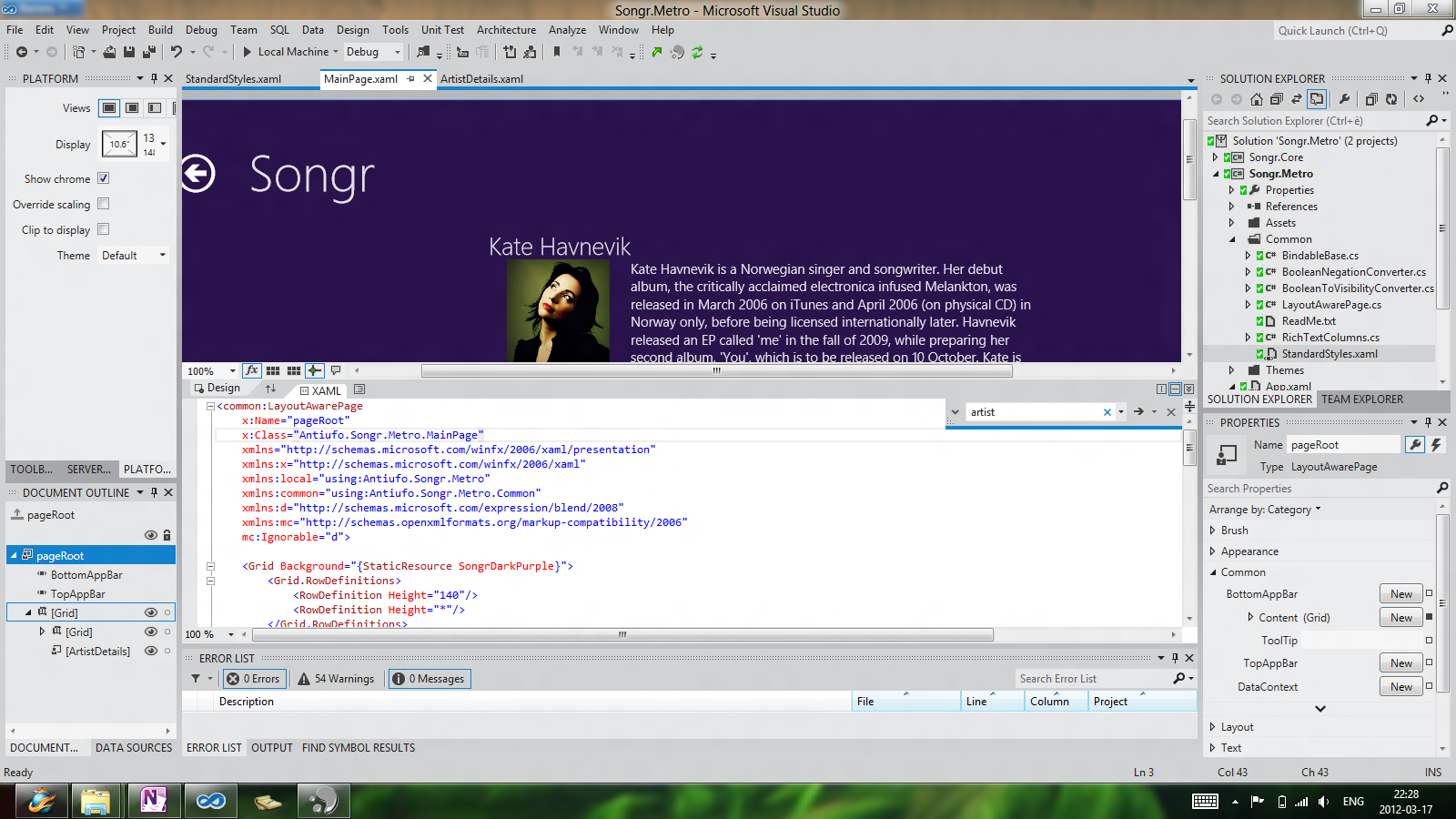This screenshot has width=1456, height=819.
Task: Click Find Next arrow in search box
Action: (x=1138, y=412)
